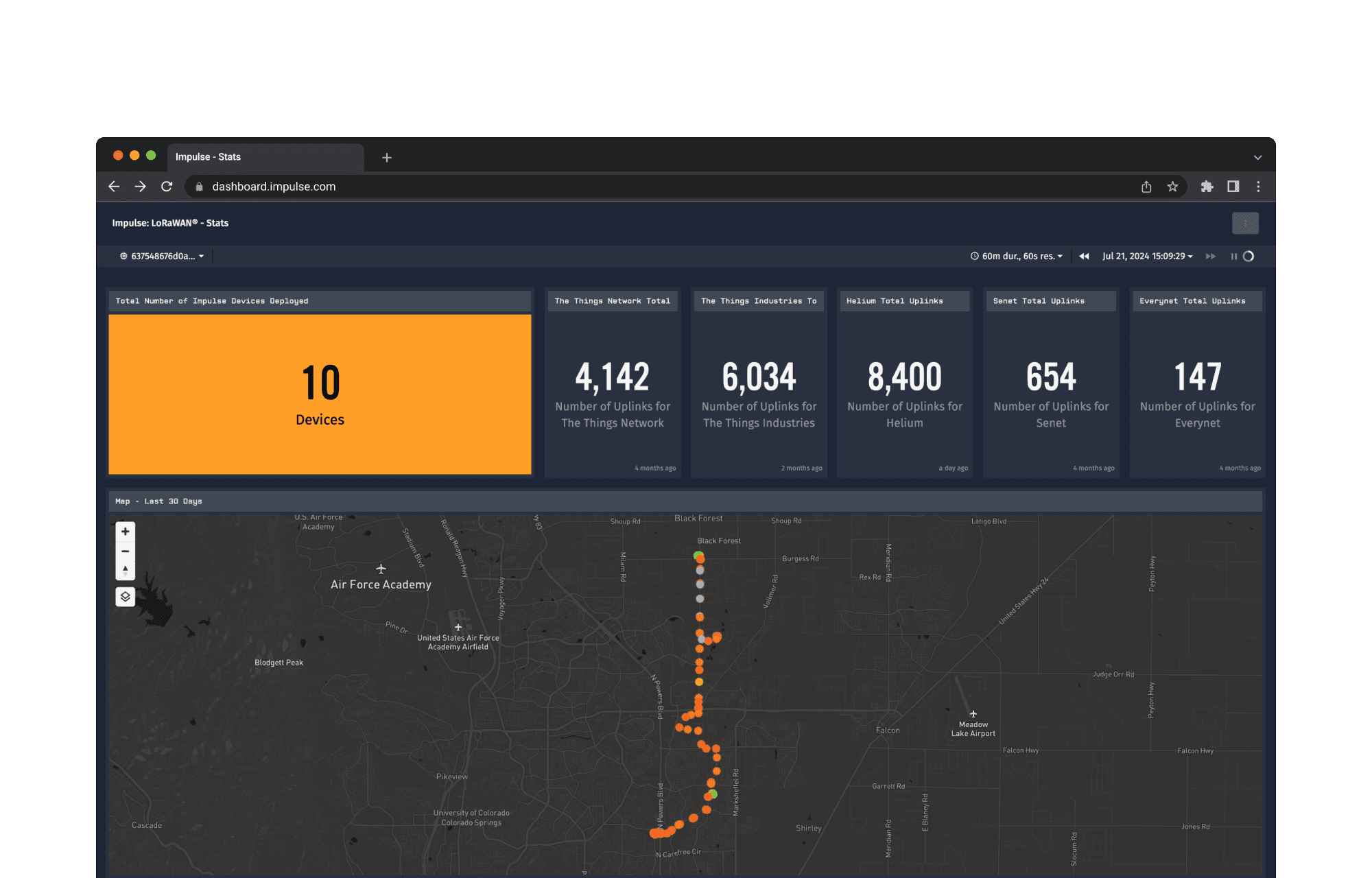Open the info button at top right

1245,223
